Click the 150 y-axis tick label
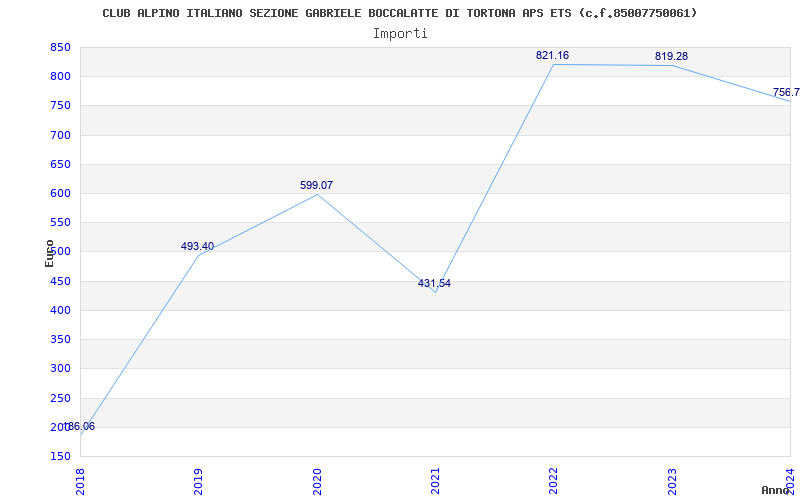Image resolution: width=800 pixels, height=500 pixels. coord(60,456)
